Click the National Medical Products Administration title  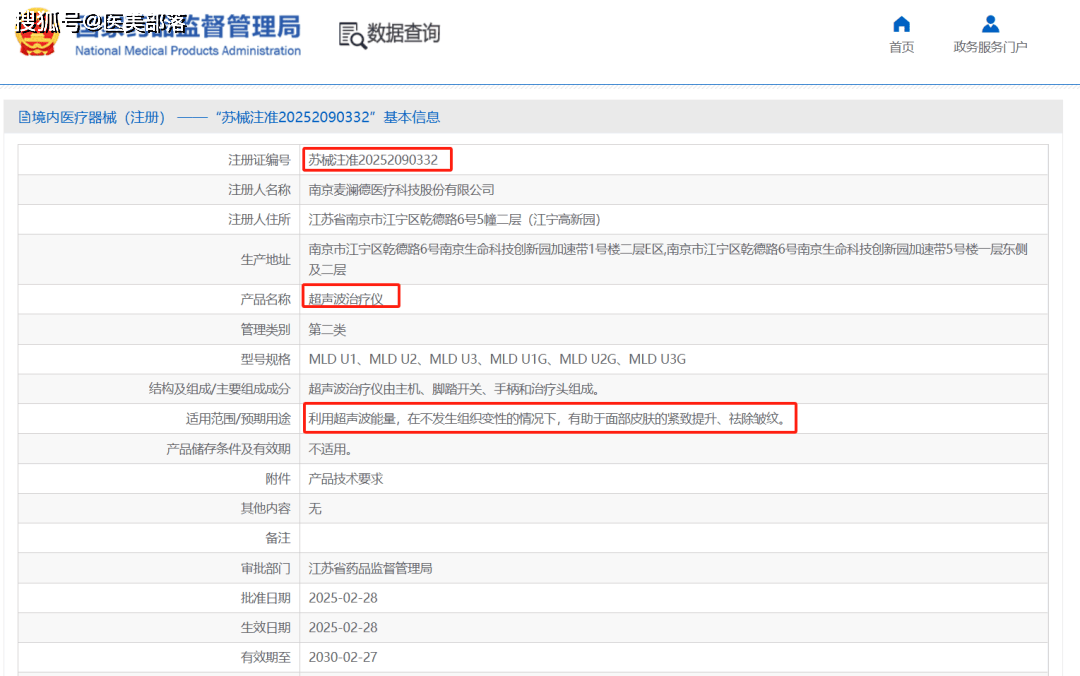[188, 51]
